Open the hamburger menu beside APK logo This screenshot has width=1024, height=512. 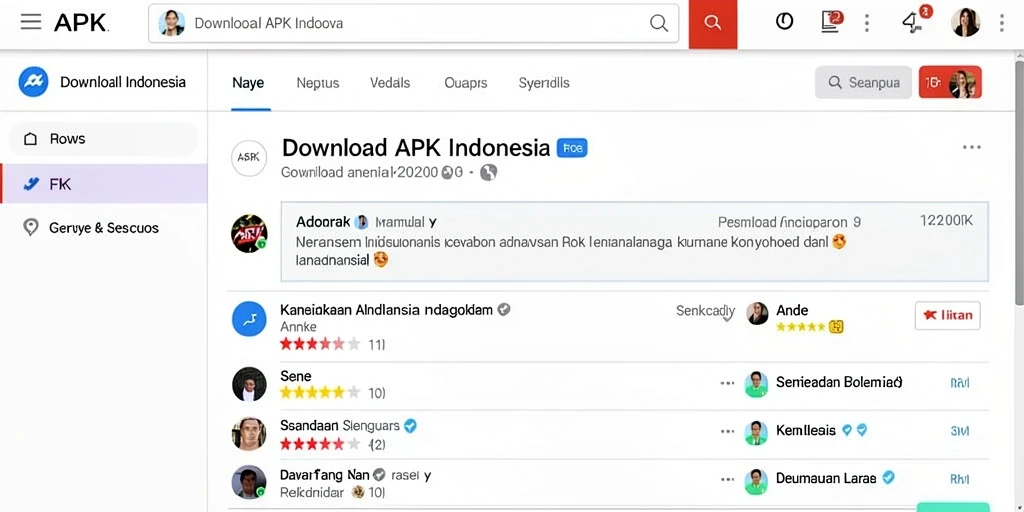[x=30, y=22]
